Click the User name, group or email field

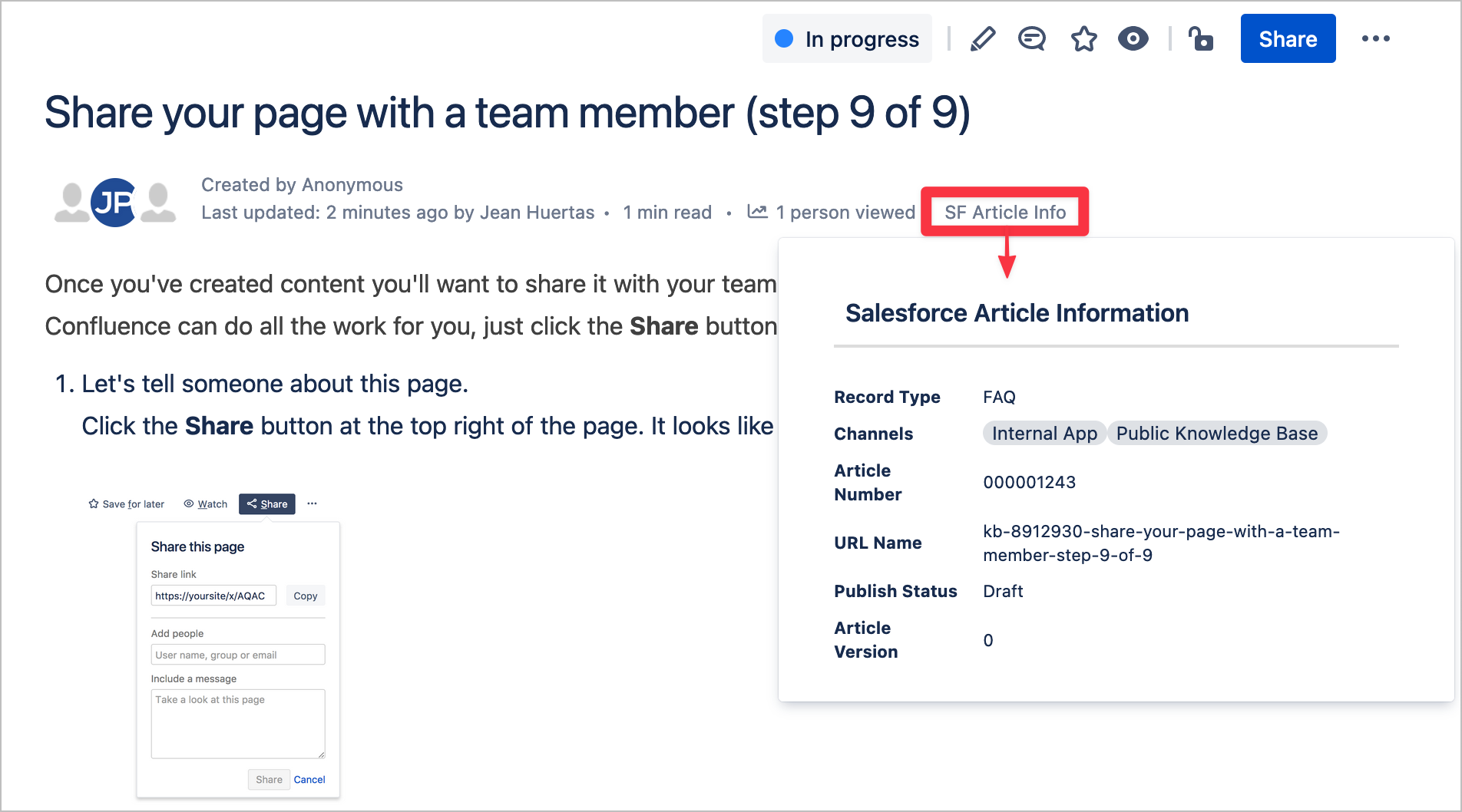(x=238, y=655)
